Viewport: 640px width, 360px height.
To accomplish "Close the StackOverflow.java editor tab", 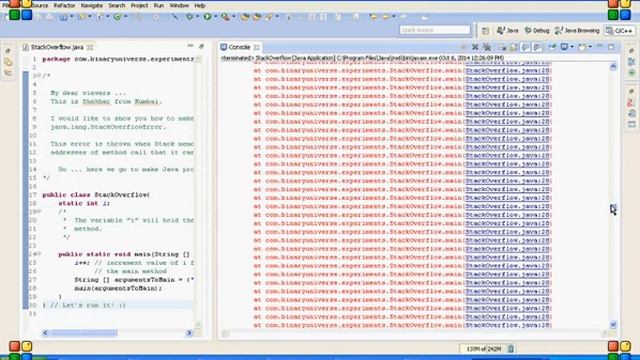I will click(x=90, y=47).
